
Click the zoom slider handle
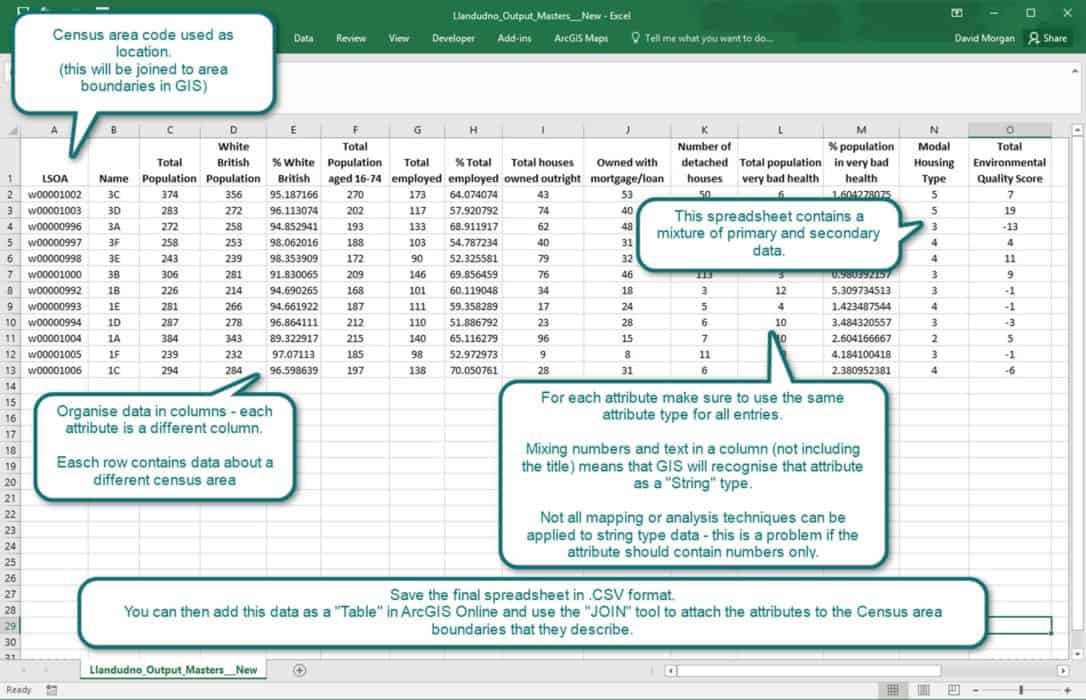tap(1021, 690)
